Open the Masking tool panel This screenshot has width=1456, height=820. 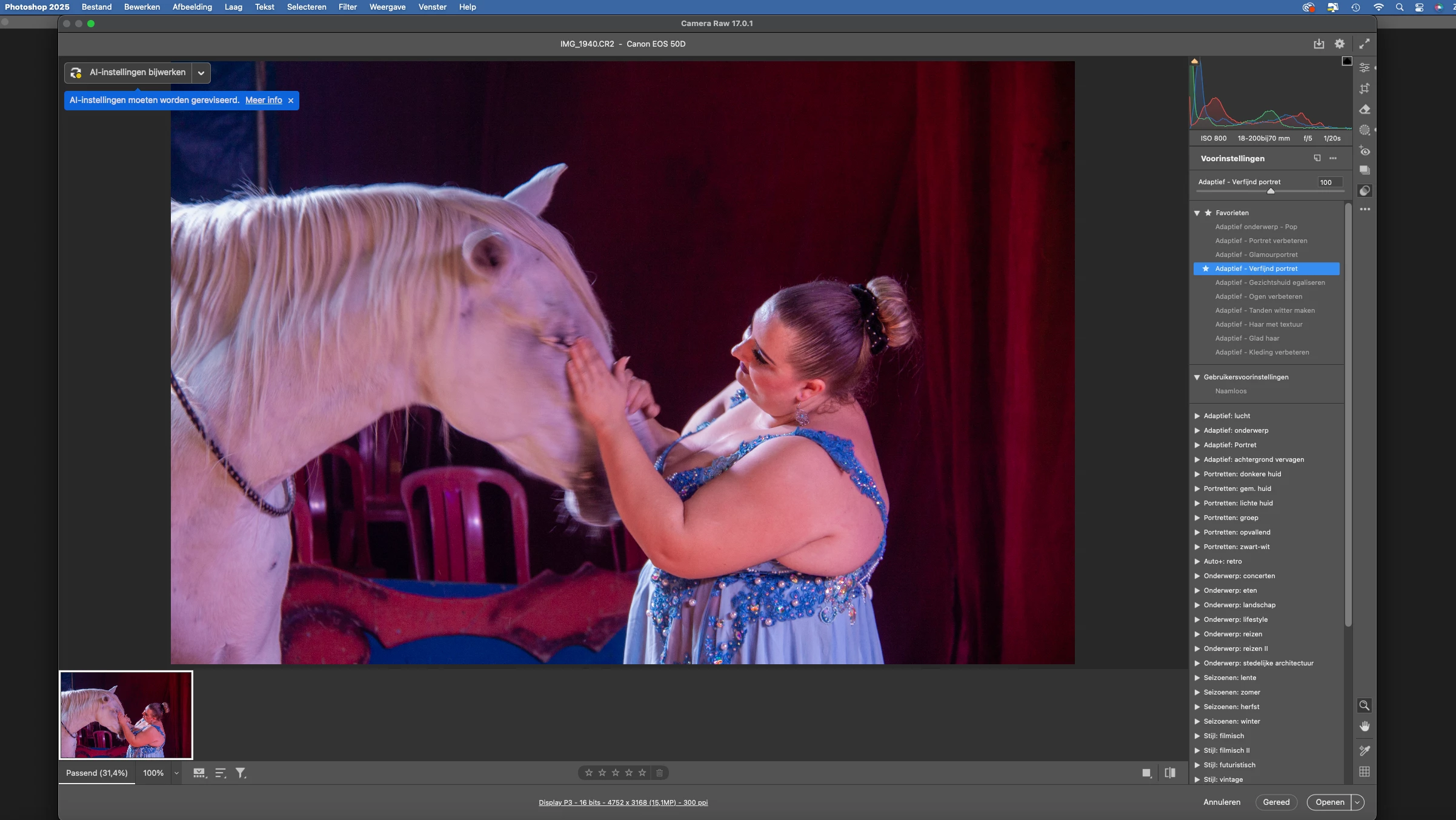click(x=1365, y=130)
